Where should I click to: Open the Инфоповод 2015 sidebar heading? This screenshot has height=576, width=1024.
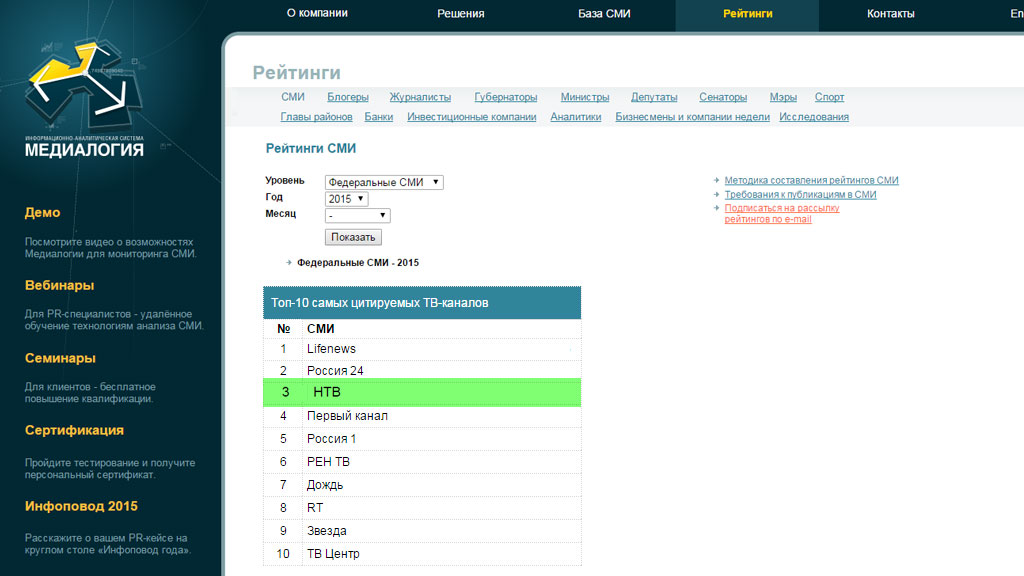point(81,506)
